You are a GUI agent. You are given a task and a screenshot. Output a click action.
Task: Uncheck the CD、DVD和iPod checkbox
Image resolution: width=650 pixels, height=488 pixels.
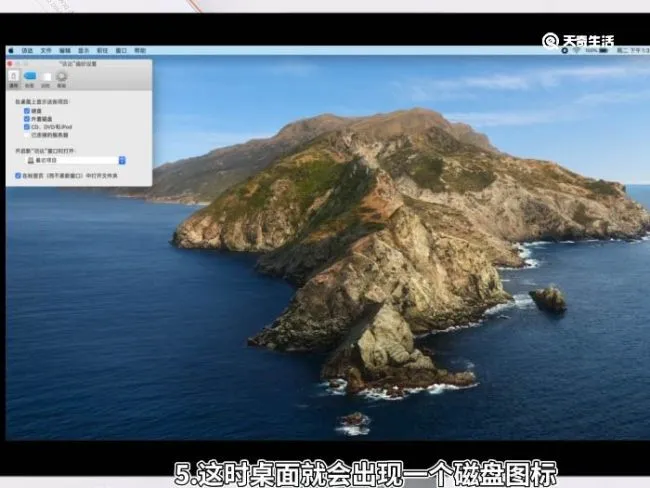27,126
